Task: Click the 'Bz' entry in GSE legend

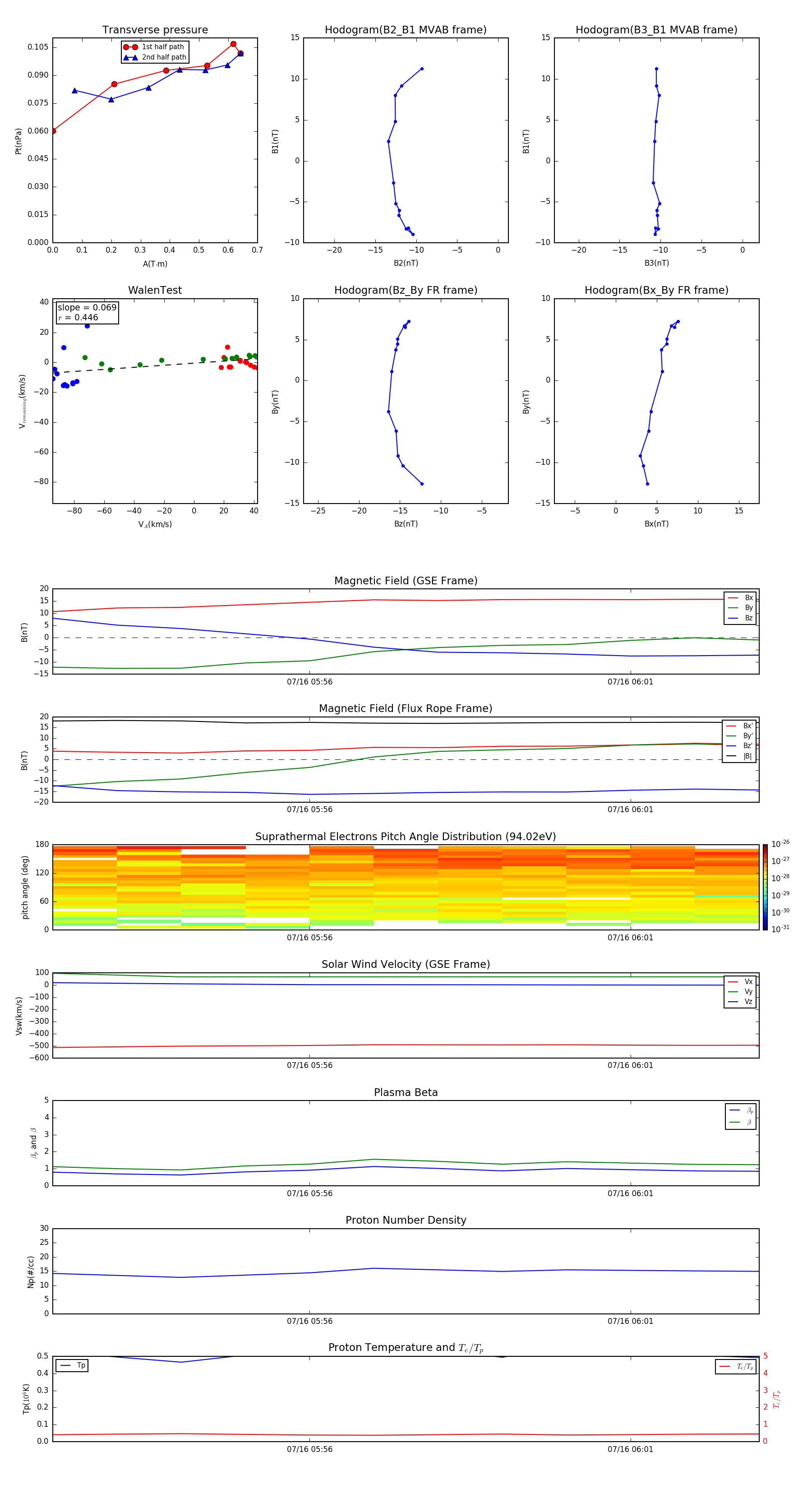Action: (740, 619)
